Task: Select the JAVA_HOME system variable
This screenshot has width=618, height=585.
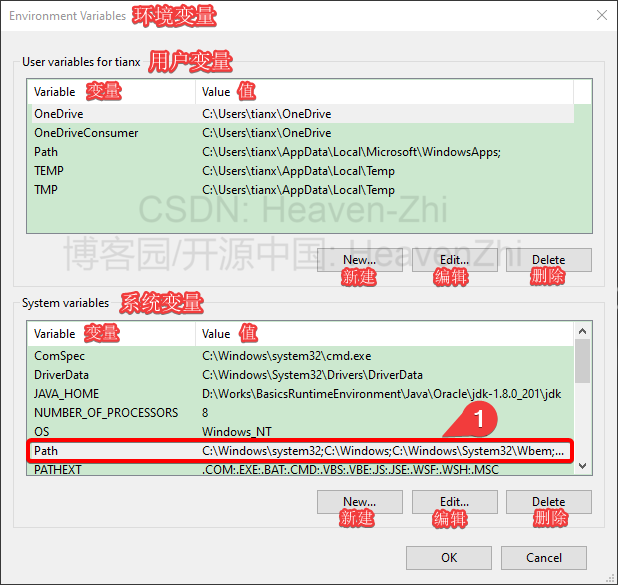Action: point(301,394)
